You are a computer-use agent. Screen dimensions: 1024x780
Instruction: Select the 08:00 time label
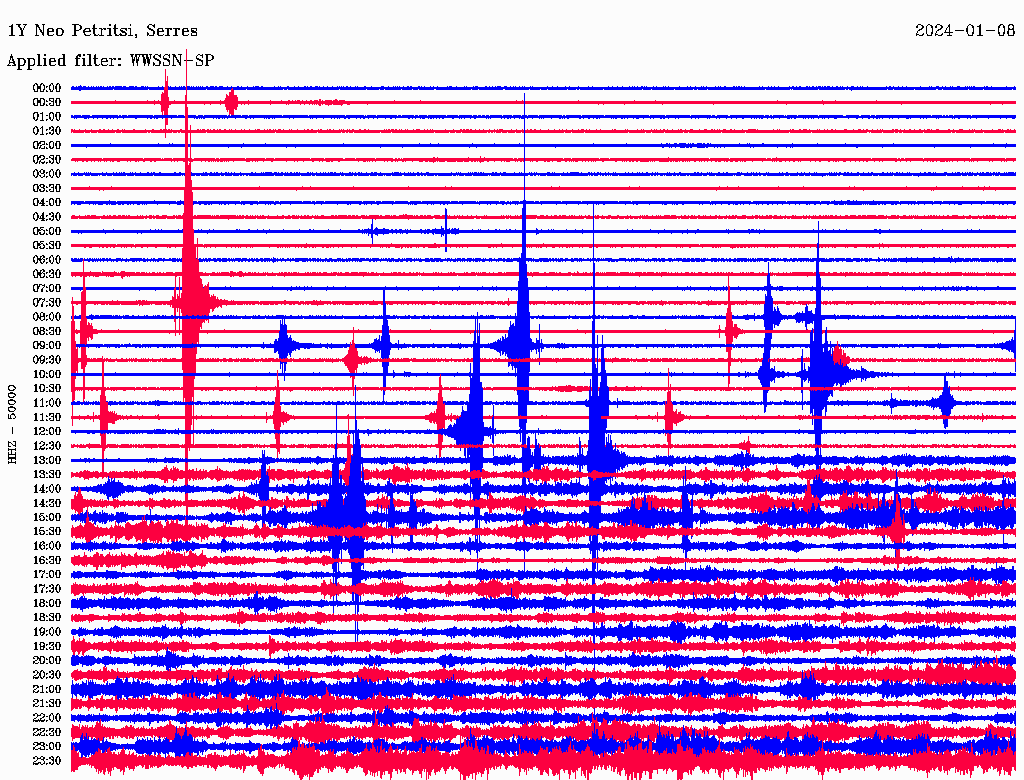(x=47, y=317)
